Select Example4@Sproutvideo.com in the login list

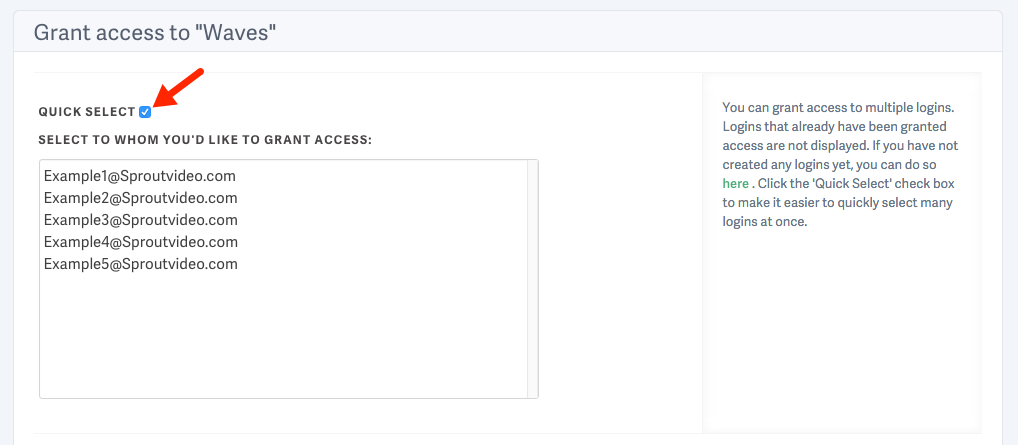[283, 242]
